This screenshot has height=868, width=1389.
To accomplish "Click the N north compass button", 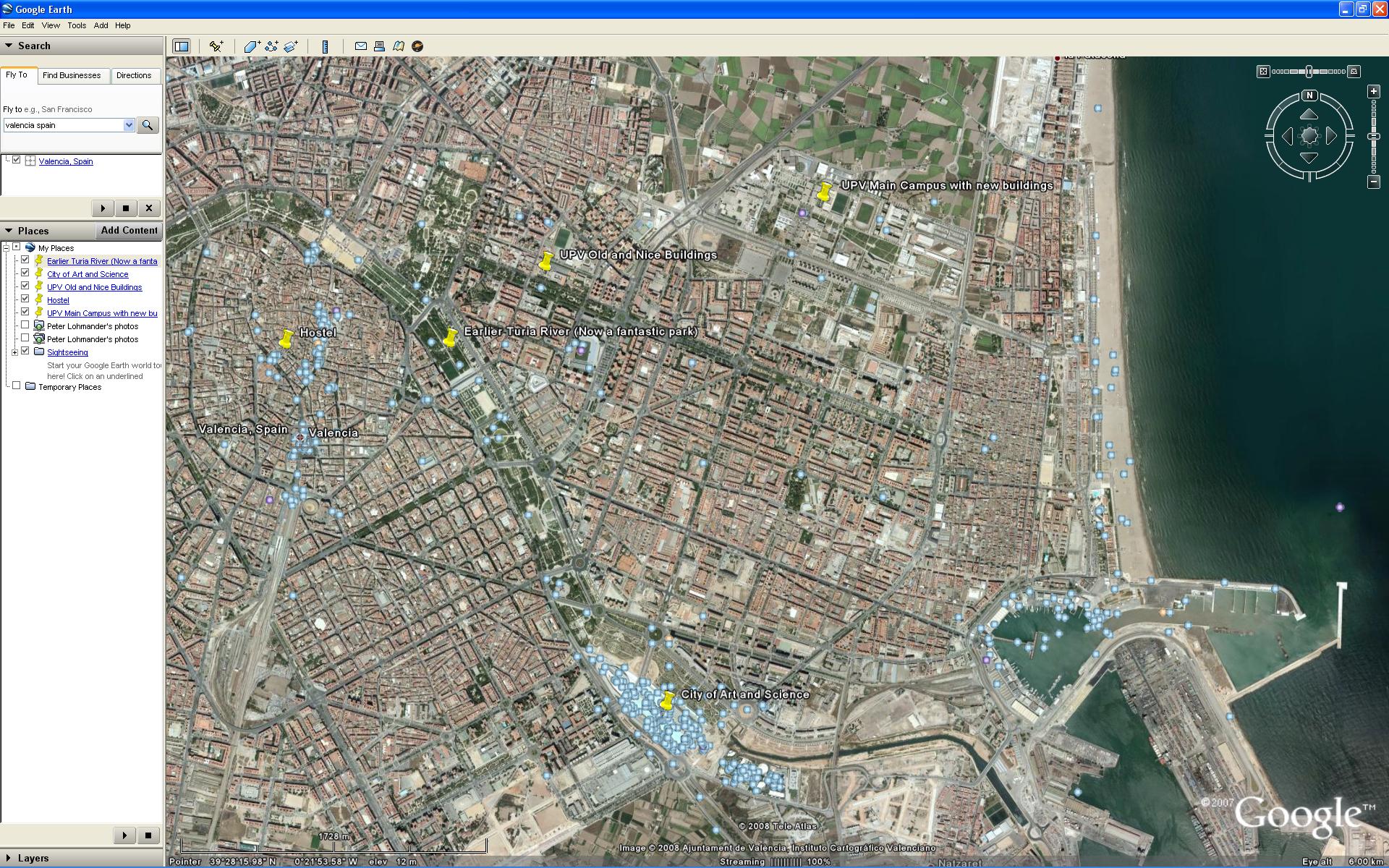I will (1309, 95).
